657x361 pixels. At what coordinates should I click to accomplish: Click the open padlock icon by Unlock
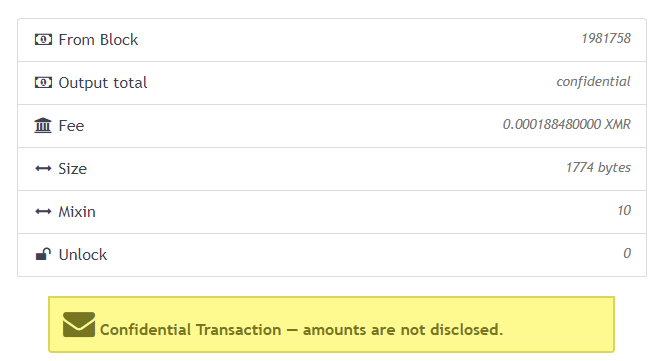[43, 254]
